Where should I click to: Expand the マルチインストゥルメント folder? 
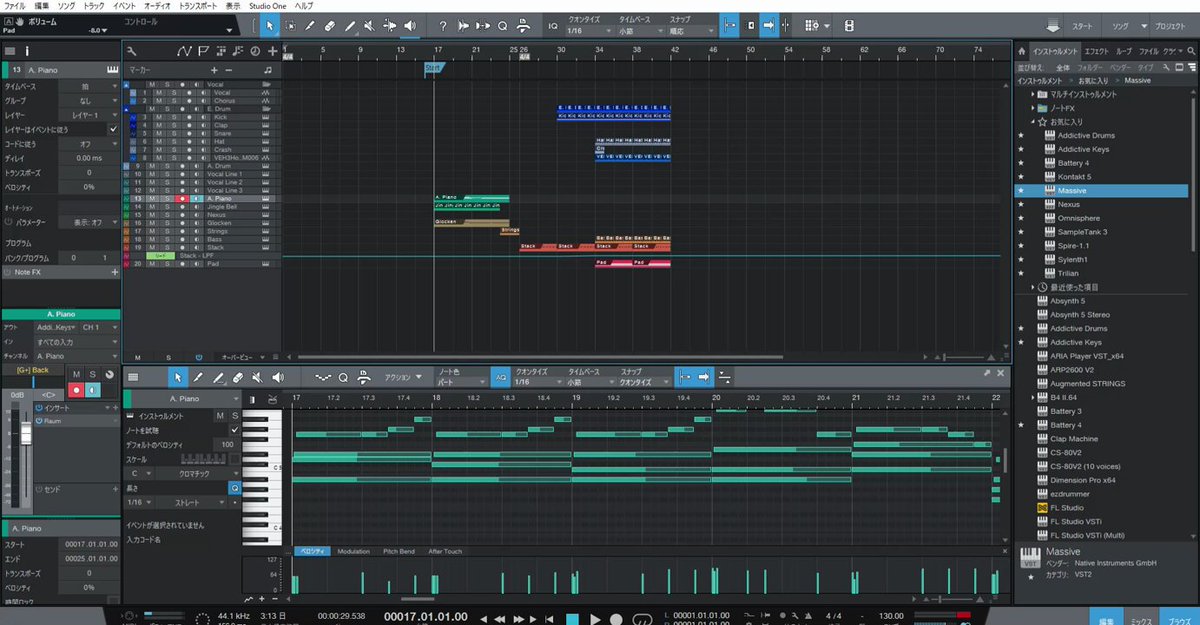1034,94
